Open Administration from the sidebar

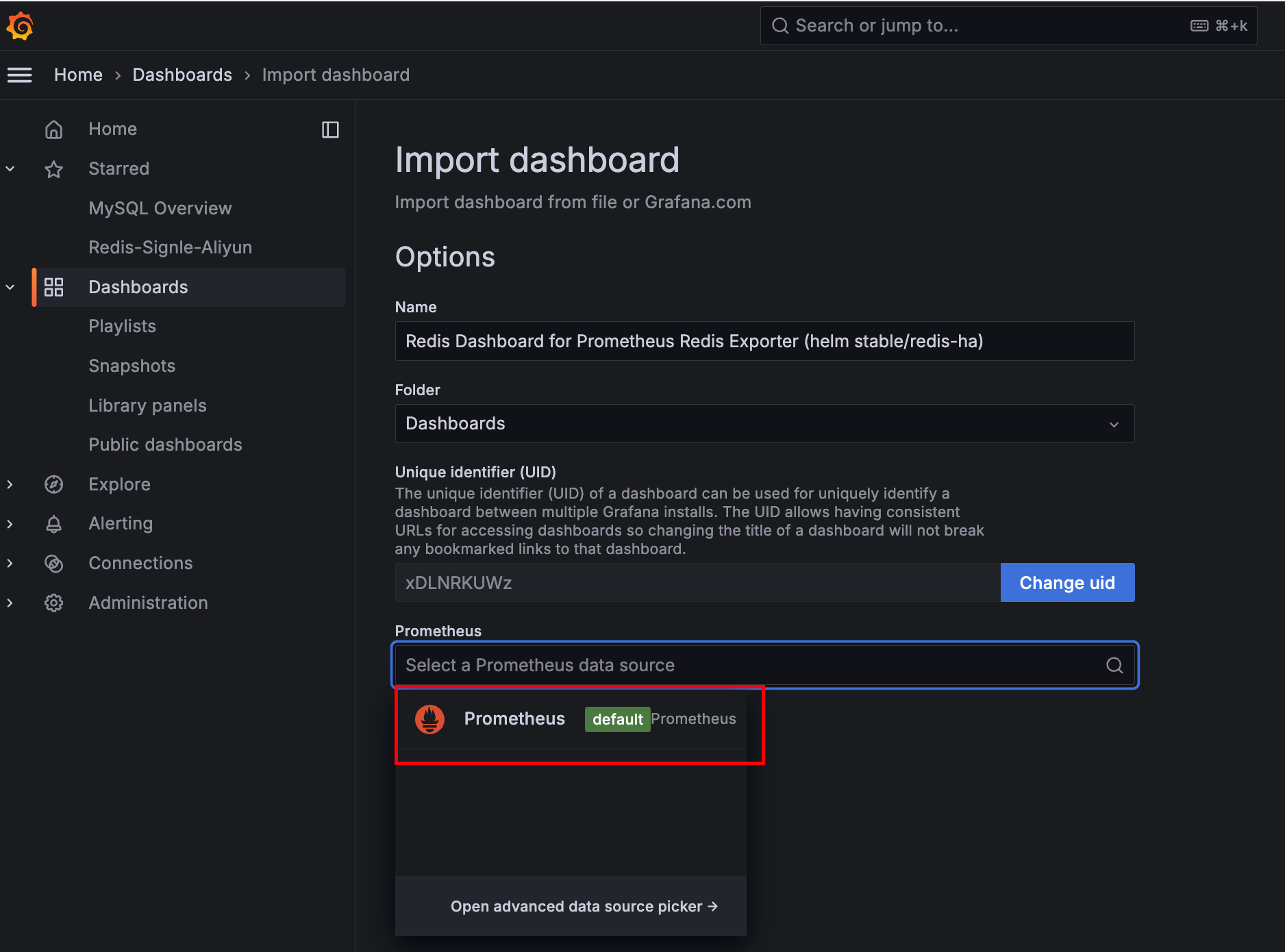[149, 603]
